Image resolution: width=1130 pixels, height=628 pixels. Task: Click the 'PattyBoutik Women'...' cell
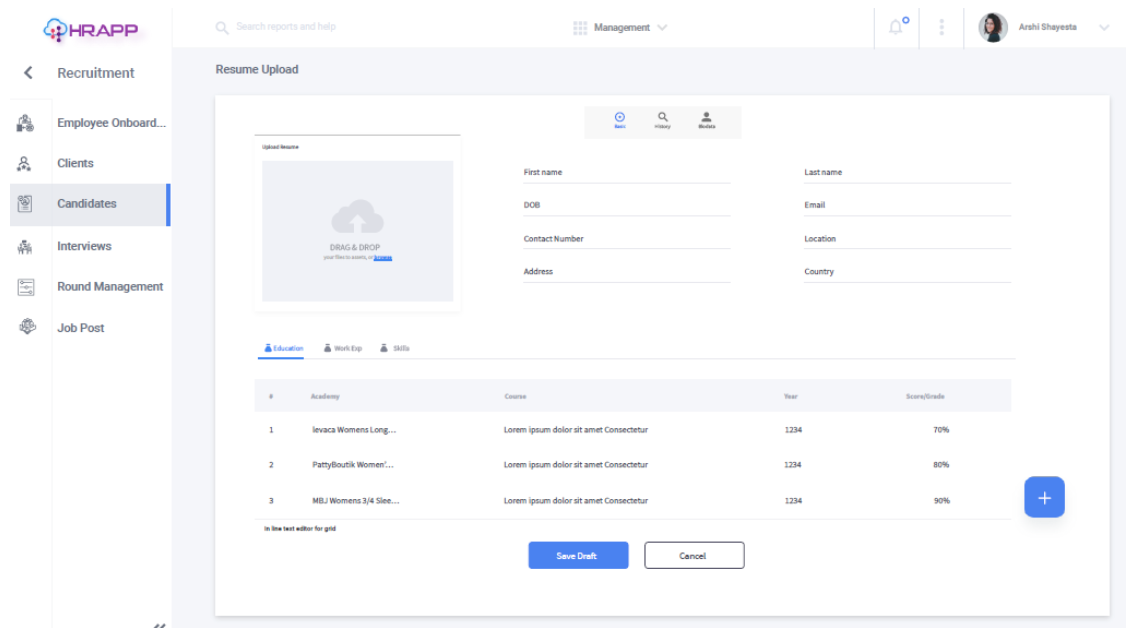[352, 465]
